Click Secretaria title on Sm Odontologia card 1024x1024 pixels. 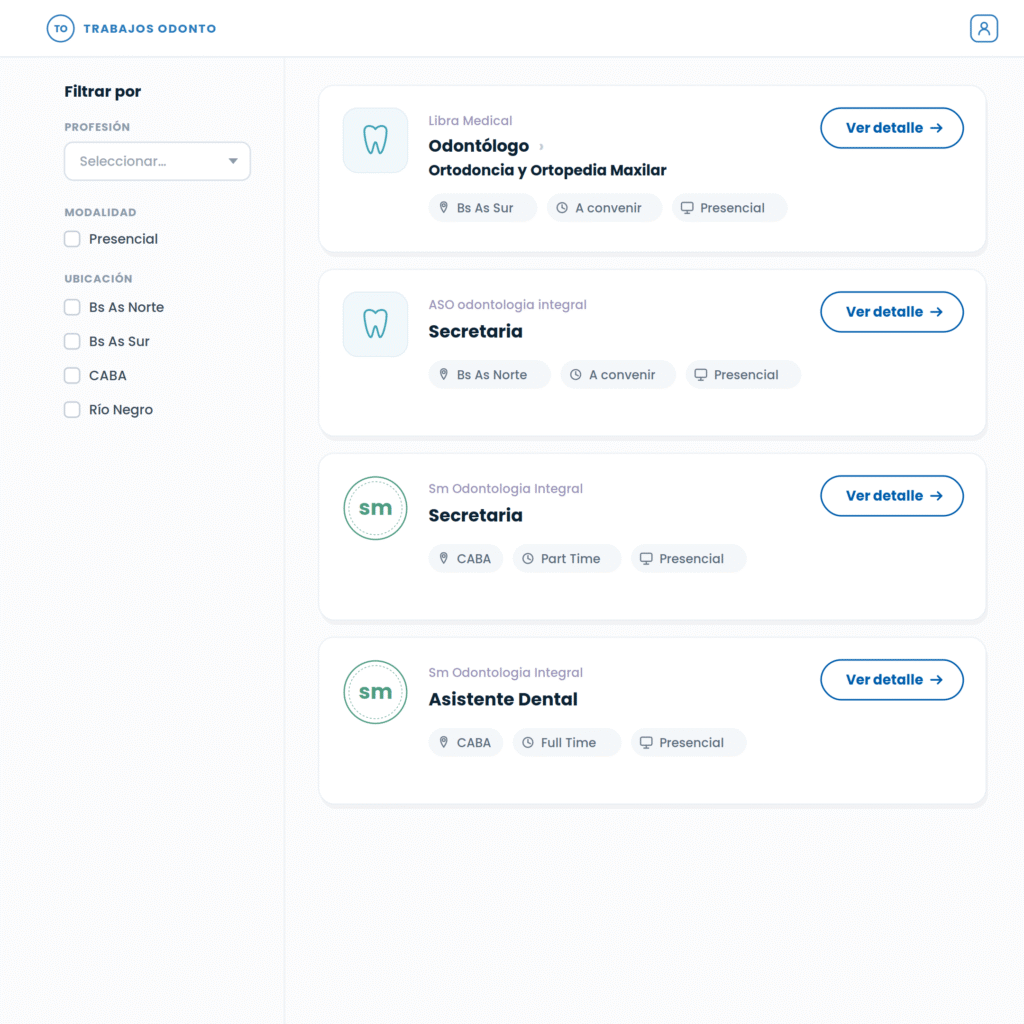[475, 515]
